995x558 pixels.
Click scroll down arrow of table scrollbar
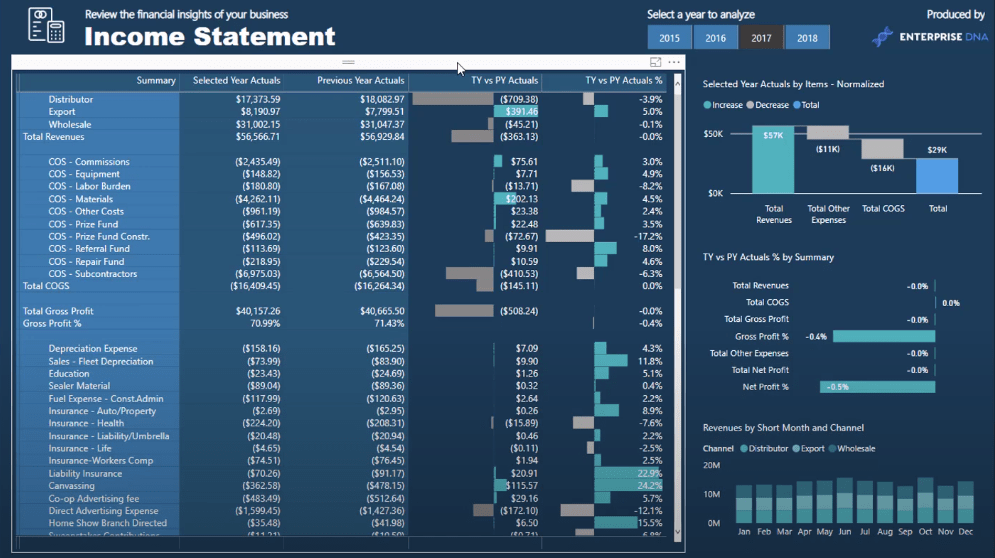pyautogui.click(x=678, y=532)
